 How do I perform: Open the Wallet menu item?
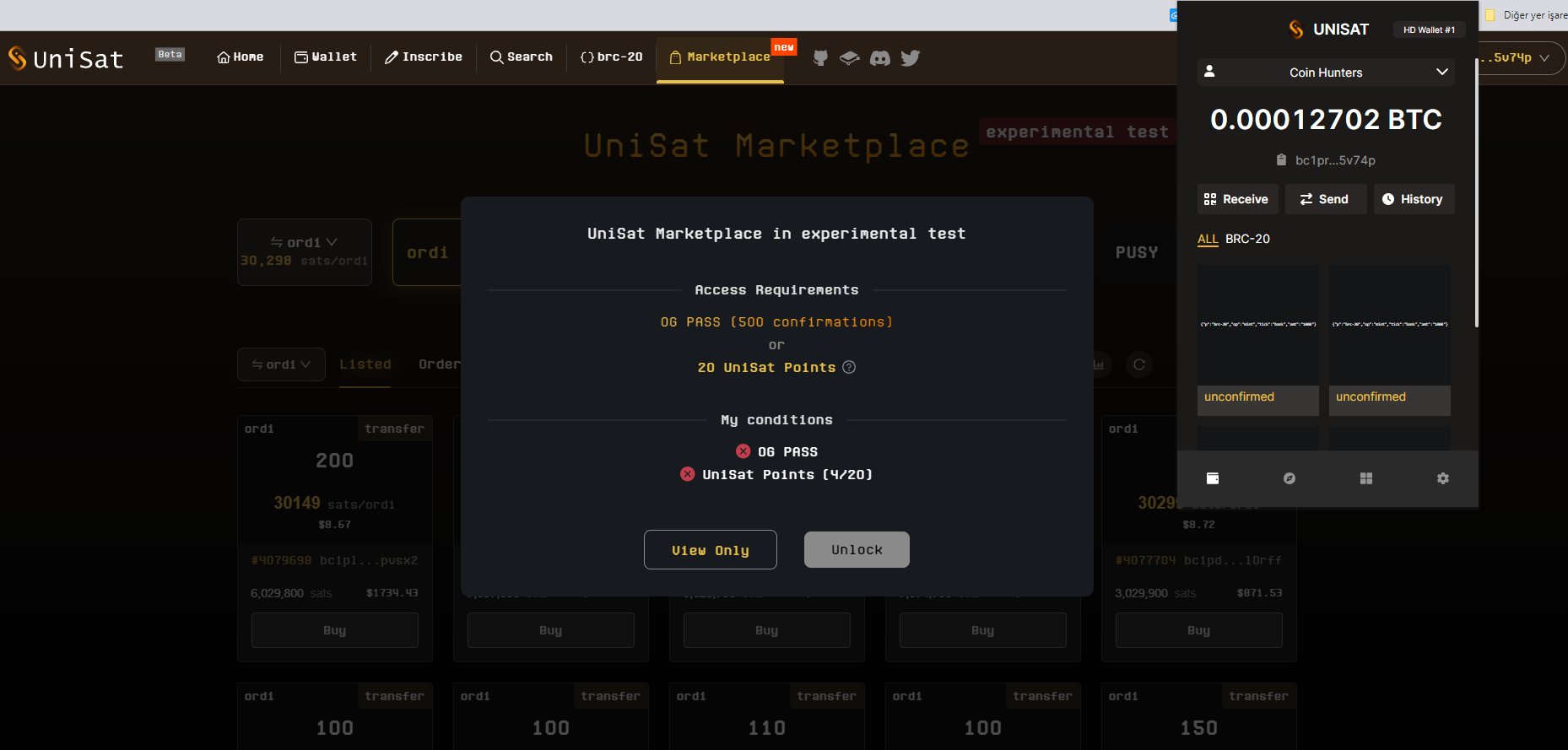(326, 57)
